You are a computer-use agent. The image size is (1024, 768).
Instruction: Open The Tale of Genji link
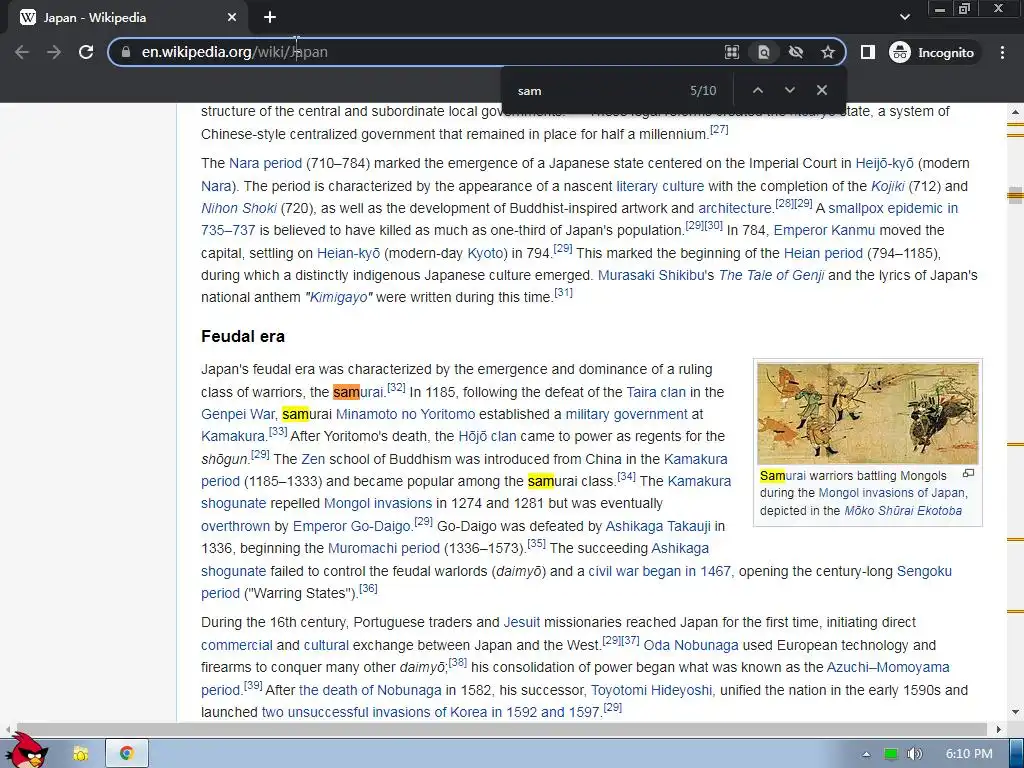[771, 276]
